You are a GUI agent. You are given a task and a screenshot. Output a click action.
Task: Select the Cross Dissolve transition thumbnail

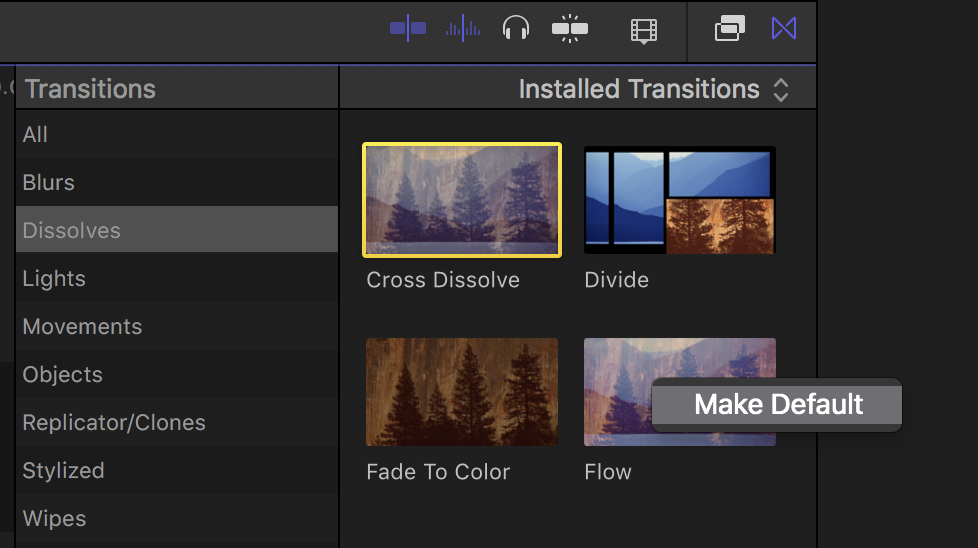(462, 199)
